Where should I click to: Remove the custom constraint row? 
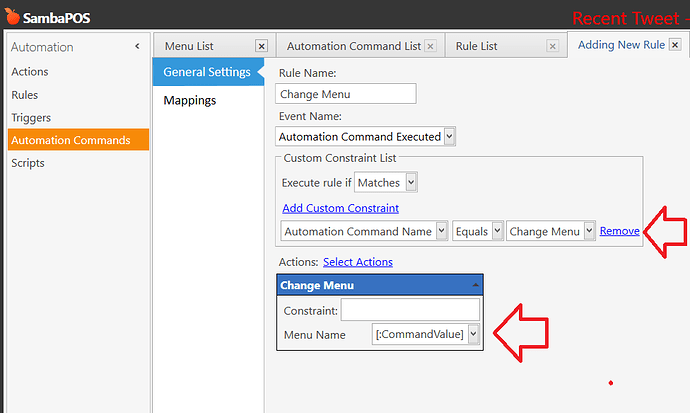(x=619, y=231)
